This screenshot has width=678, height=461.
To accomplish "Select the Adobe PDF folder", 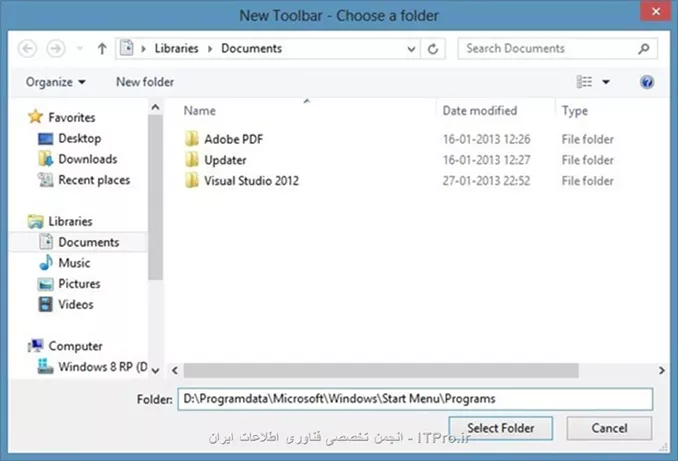I will point(233,139).
